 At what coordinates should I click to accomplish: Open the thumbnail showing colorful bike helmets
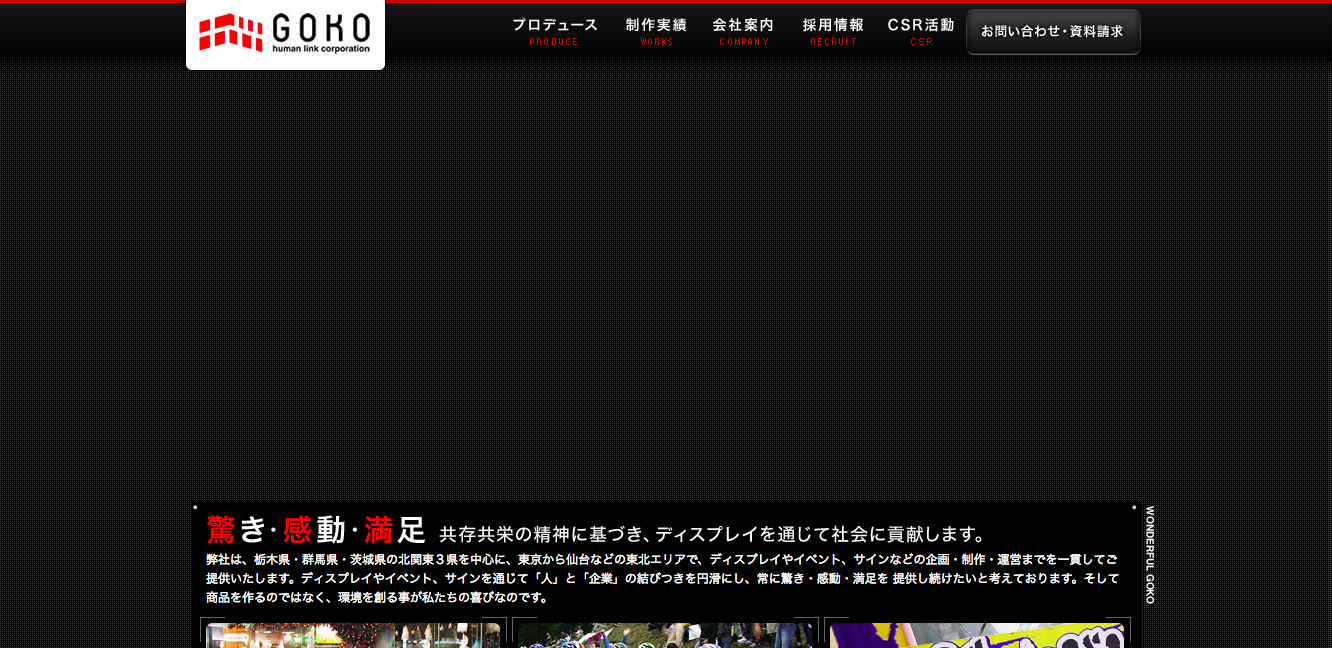(x=665, y=634)
